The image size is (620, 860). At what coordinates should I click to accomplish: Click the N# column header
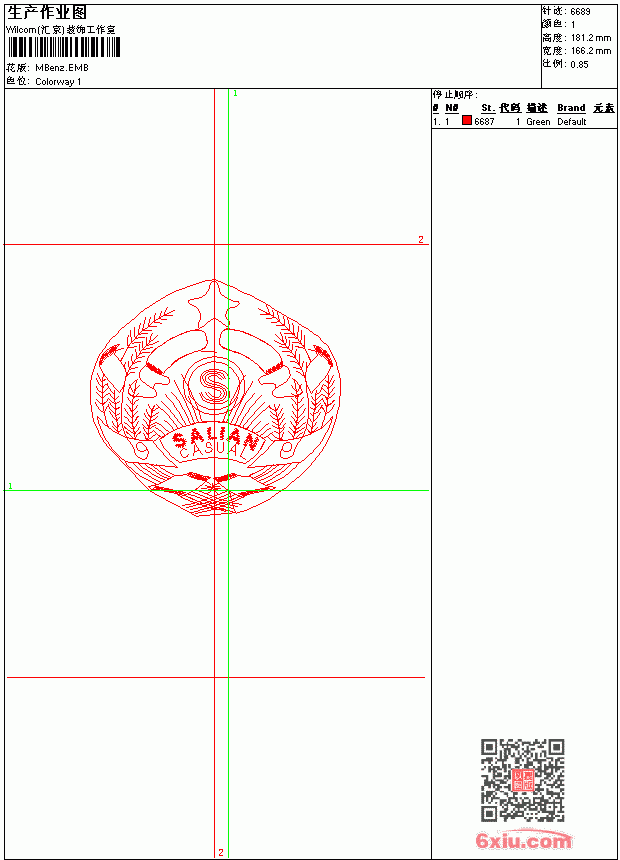tap(451, 108)
